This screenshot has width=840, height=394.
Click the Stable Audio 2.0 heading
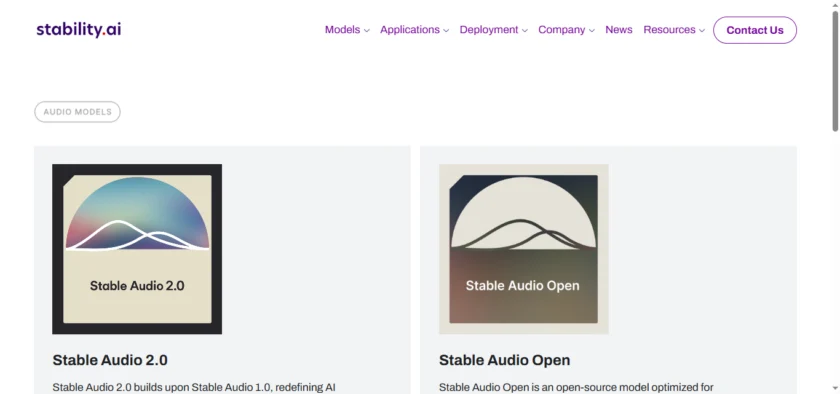coord(110,360)
